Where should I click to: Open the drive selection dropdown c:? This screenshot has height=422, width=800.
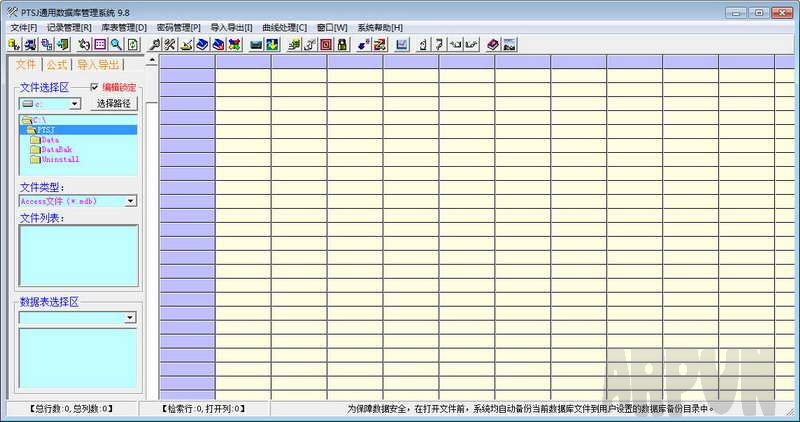point(74,104)
